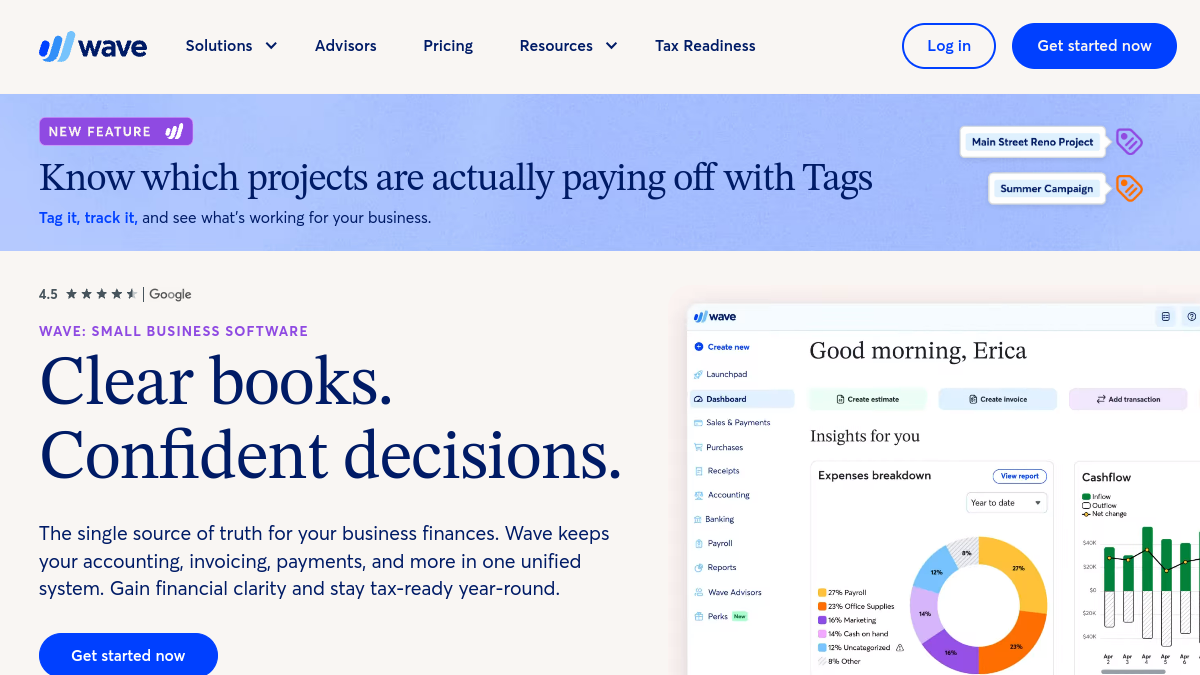
Task: Click the purple Marketing legend swatch
Action: point(822,620)
